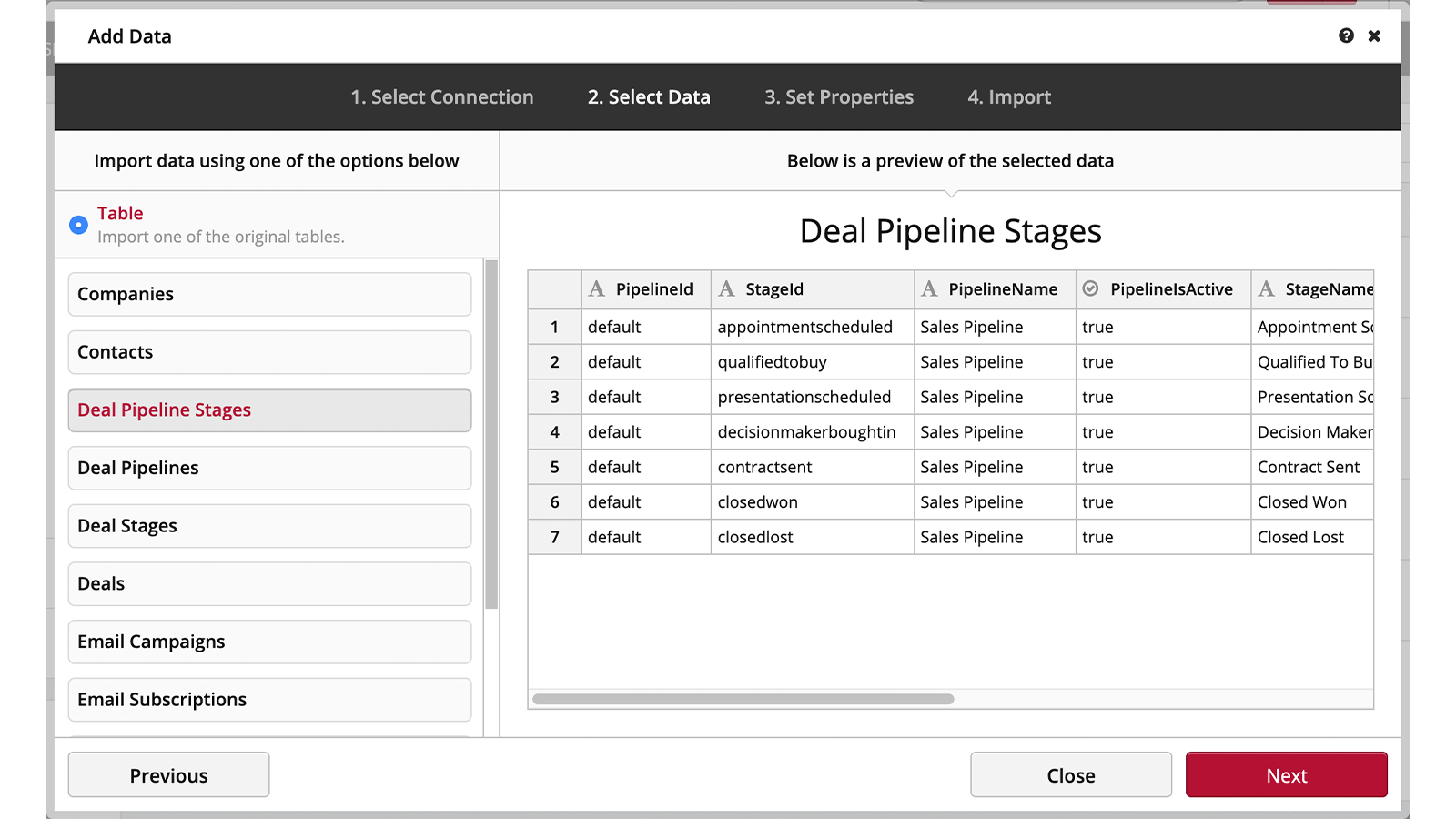The height and width of the screenshot is (819, 1456).
Task: Click the help icon in the Add Data title bar
Action: pyautogui.click(x=1346, y=36)
